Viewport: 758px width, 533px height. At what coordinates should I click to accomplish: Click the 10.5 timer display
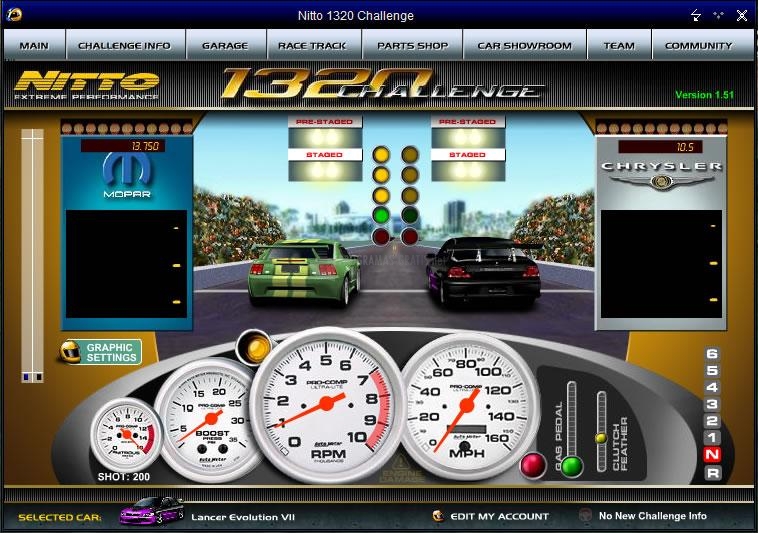click(x=661, y=147)
